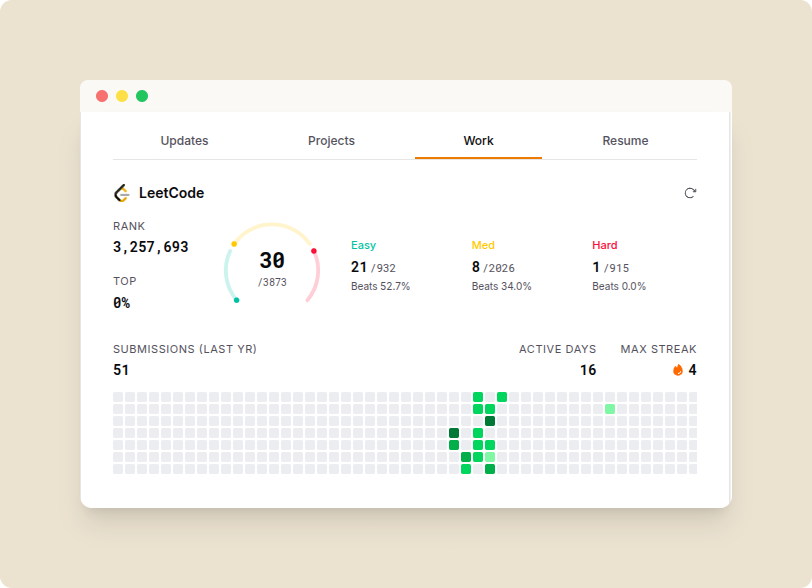Viewport: 812px width, 588px height.
Task: Click the yellow minimize window dot
Action: click(x=122, y=96)
